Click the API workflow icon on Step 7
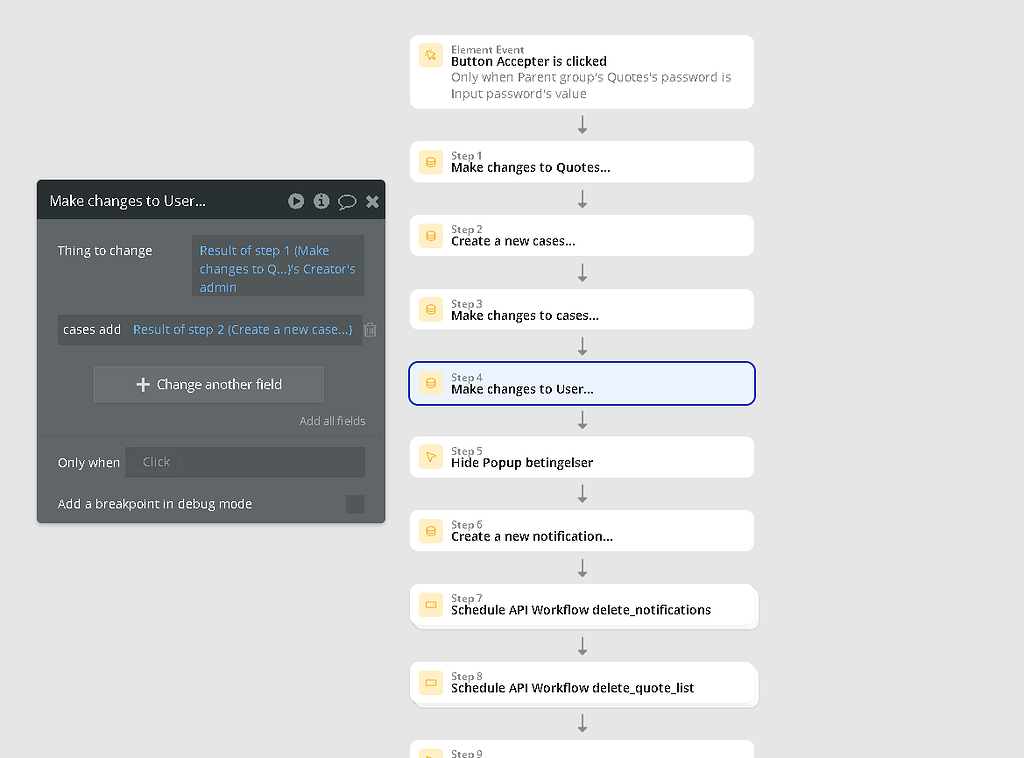 [430, 605]
